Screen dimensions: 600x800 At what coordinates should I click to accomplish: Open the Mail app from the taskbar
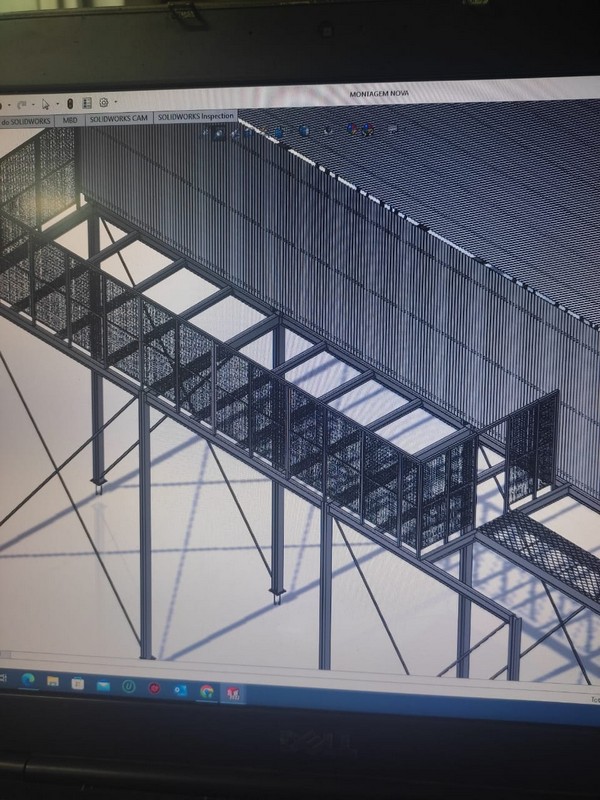pos(104,685)
